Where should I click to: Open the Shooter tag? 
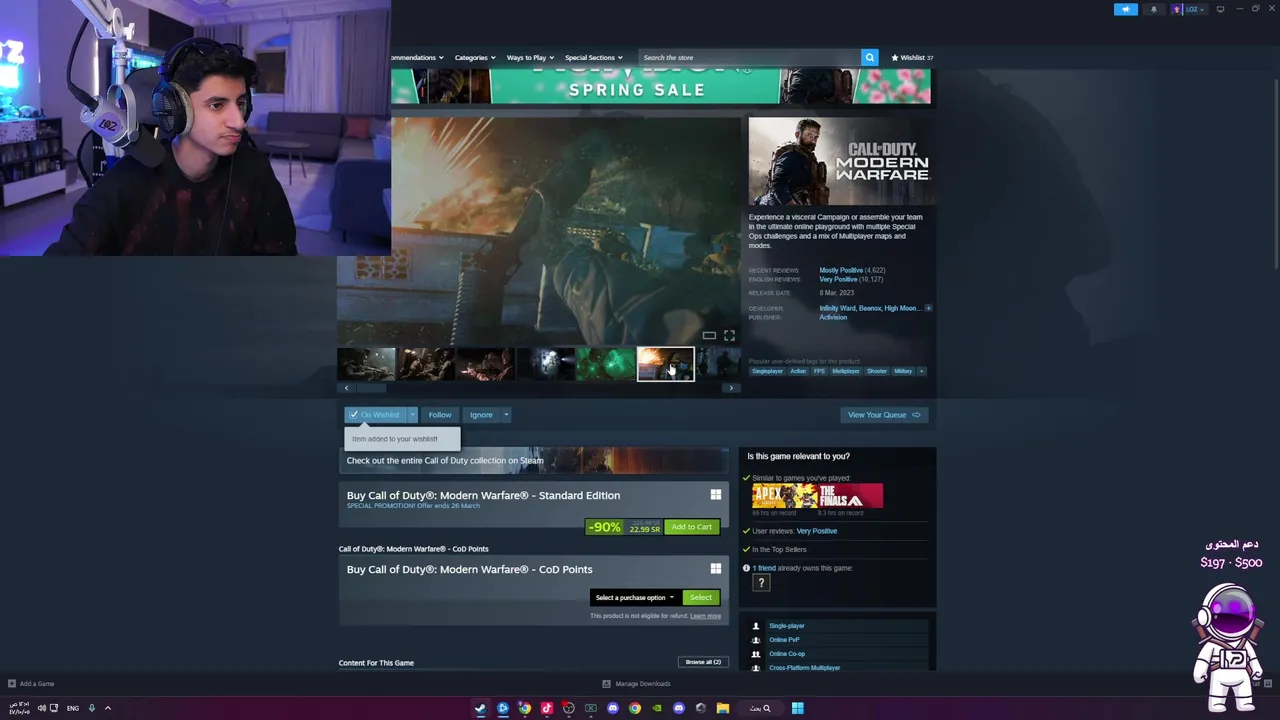coord(877,371)
